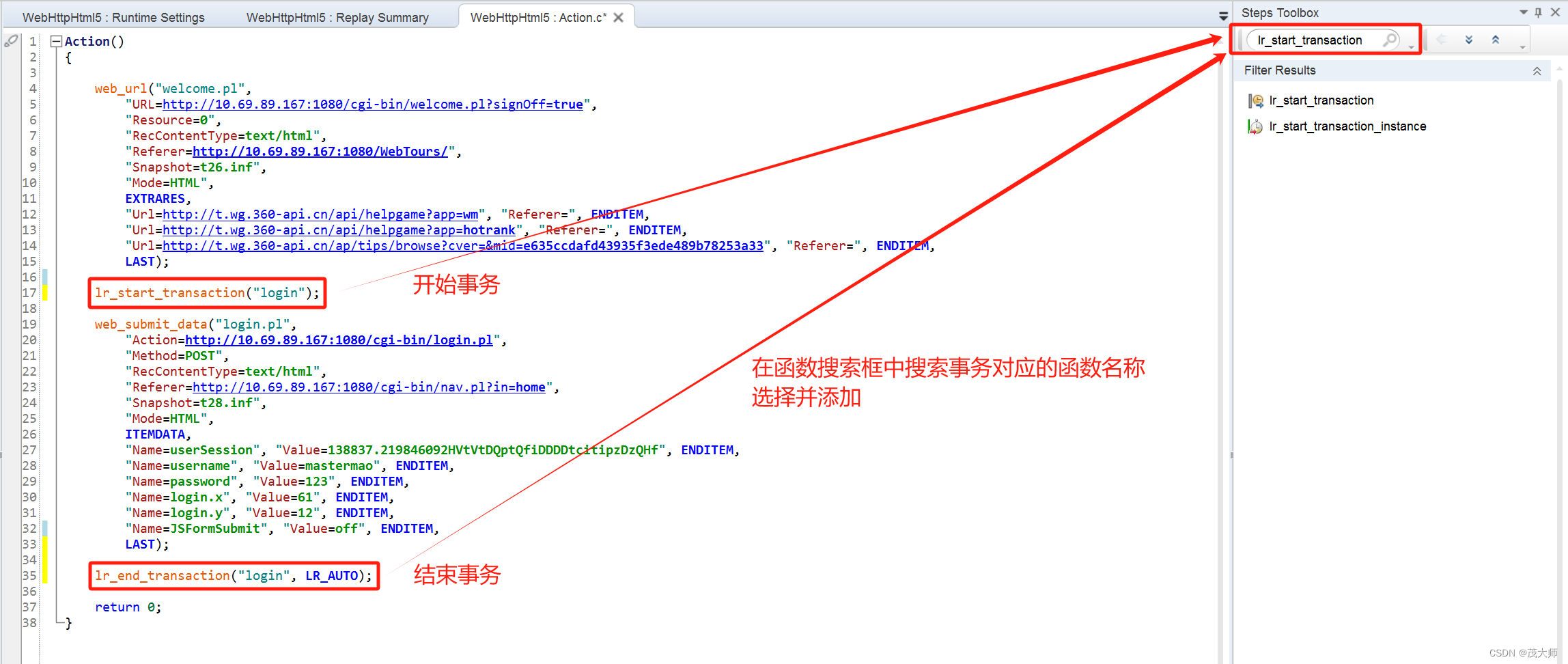Collapse the Action() code block with the minus box
Viewport: 1568px width, 664px height.
pyautogui.click(x=57, y=41)
